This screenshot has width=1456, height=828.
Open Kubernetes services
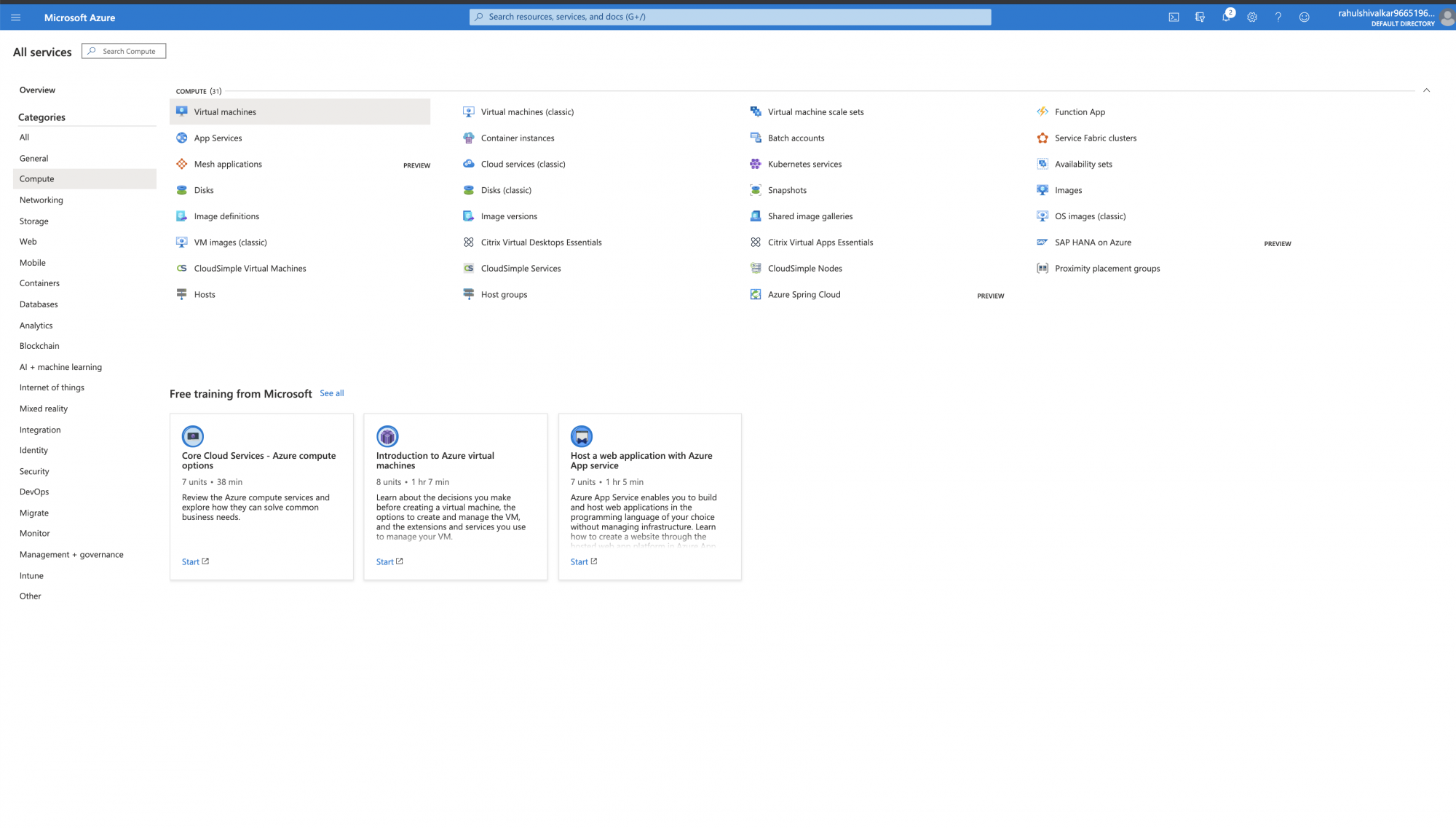pyautogui.click(x=804, y=164)
